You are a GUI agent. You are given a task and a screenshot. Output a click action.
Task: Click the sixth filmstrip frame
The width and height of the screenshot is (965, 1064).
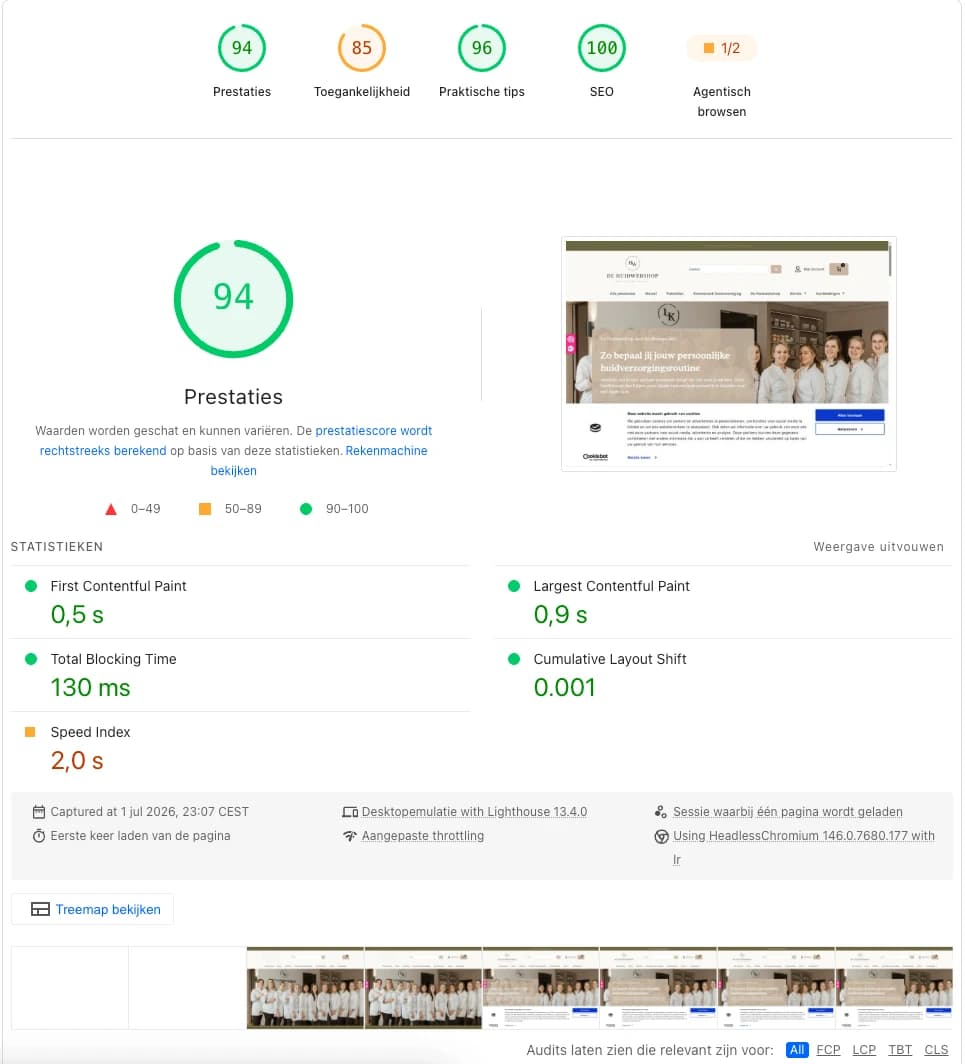click(x=658, y=987)
